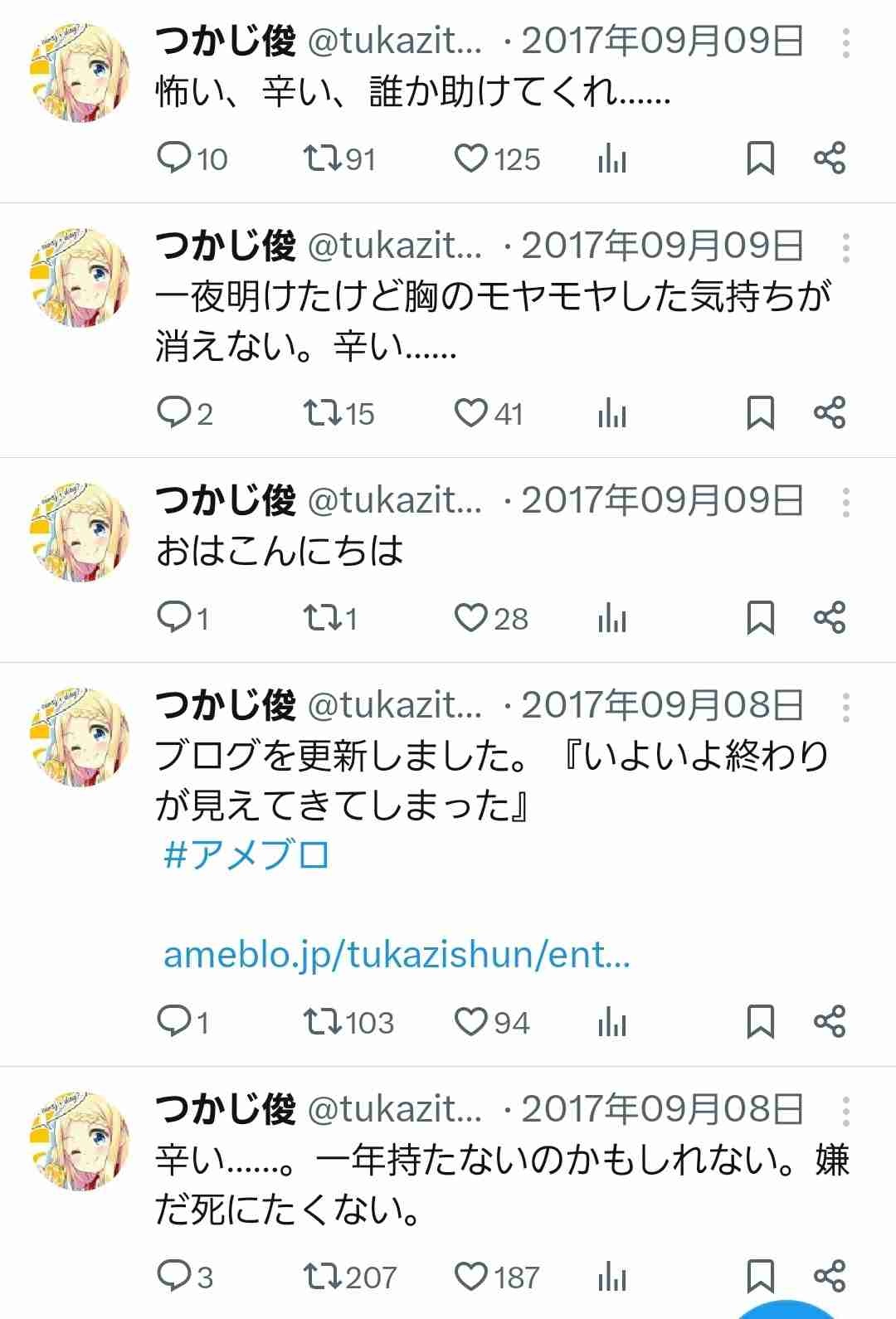Open the avatar on the おはこんにちは tweet
Image resolution: width=896 pixels, height=1319 pixels.
point(79,532)
